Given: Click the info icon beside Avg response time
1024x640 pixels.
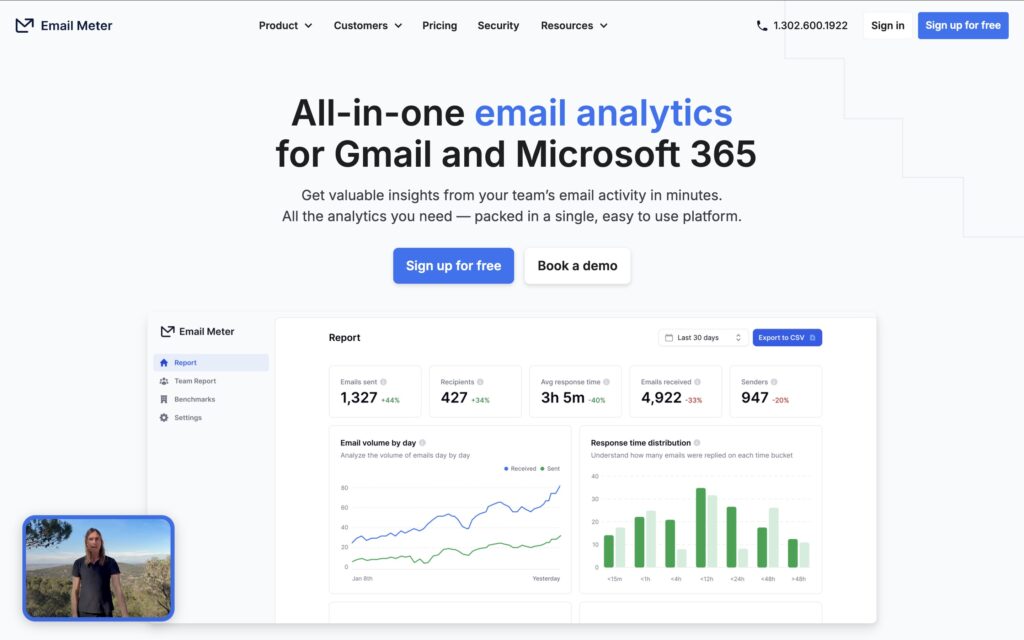Looking at the screenshot, I should 606,382.
